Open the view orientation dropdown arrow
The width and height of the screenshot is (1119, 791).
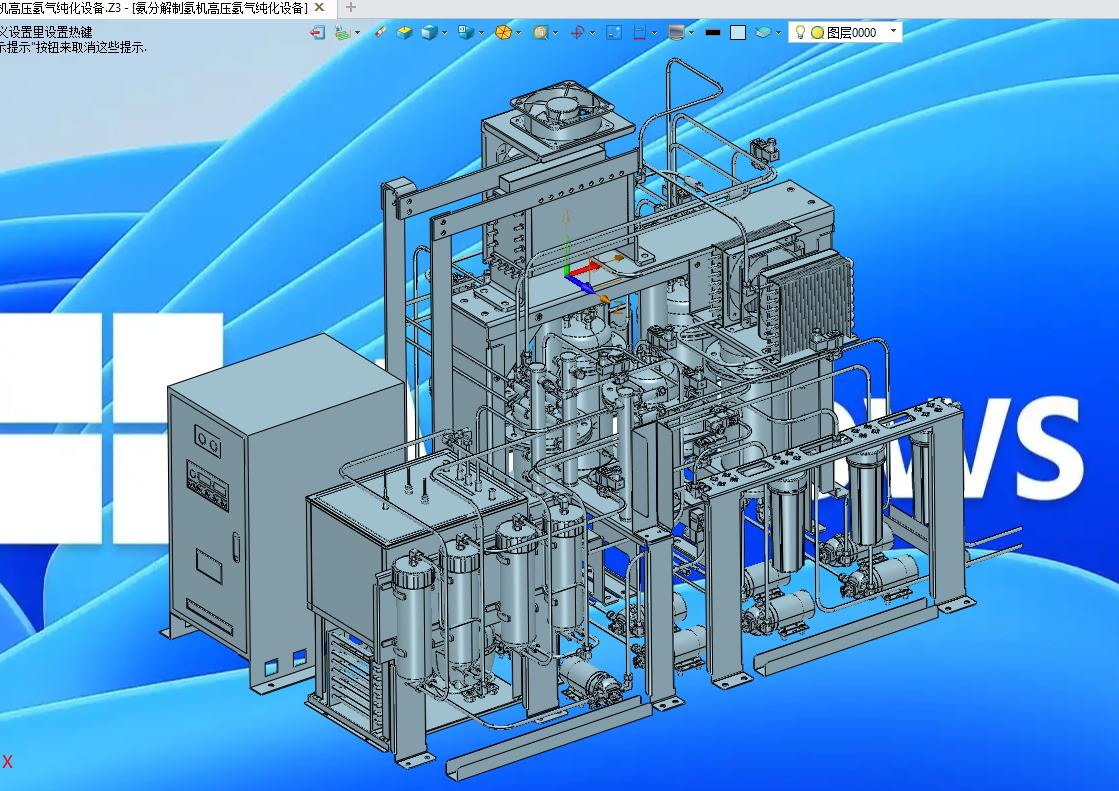(x=481, y=32)
